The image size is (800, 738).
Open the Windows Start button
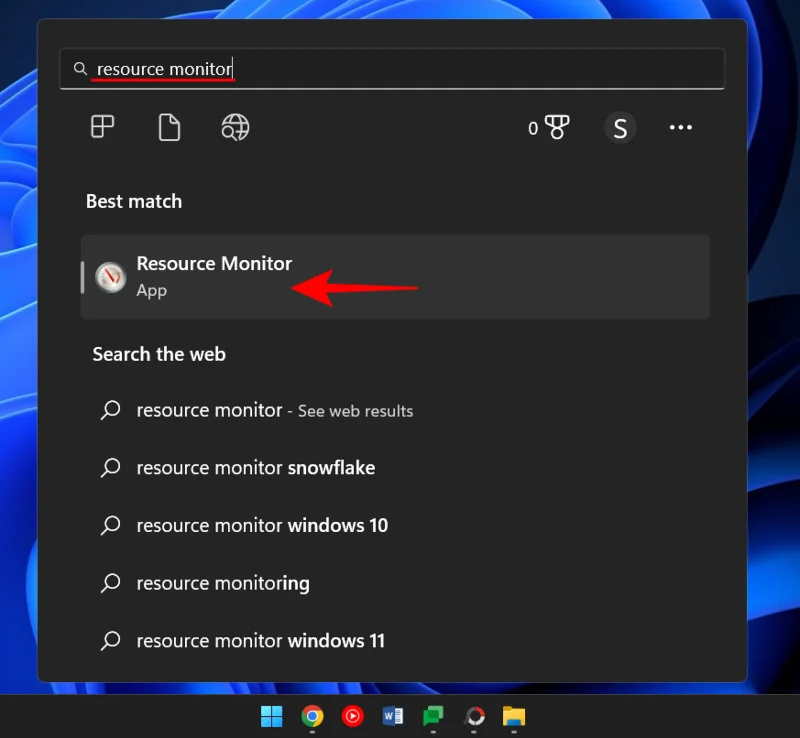[271, 717]
